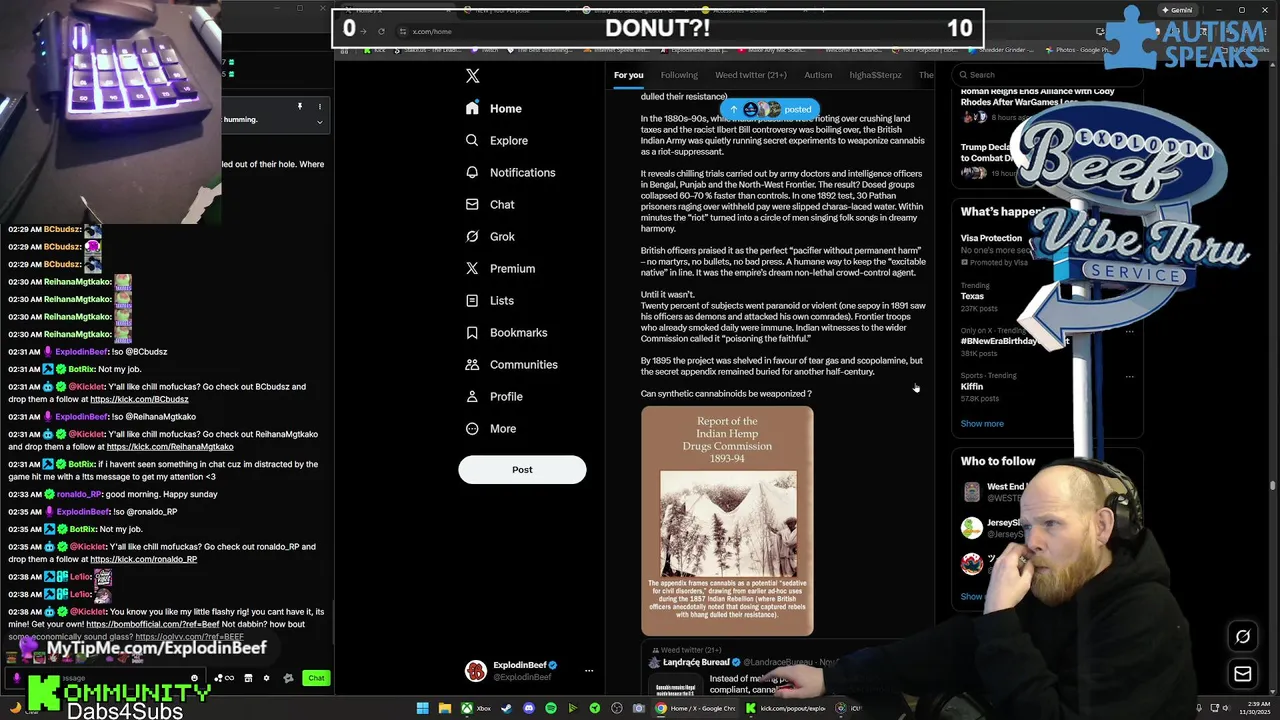Open kick.com popout taskbar window
1280x720 pixels.
785,708
